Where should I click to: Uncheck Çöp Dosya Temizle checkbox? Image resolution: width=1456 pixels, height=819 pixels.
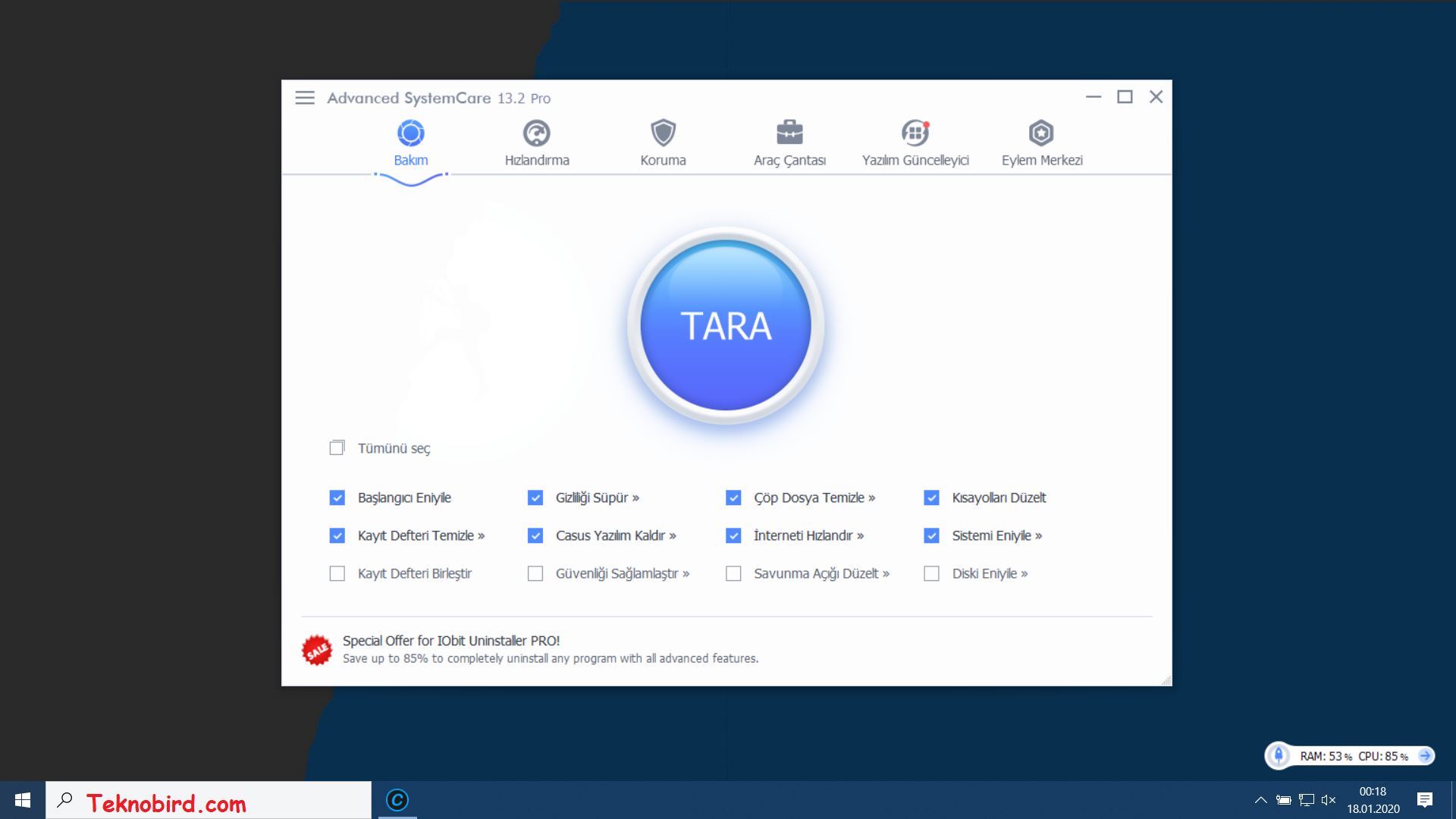pyautogui.click(x=733, y=497)
